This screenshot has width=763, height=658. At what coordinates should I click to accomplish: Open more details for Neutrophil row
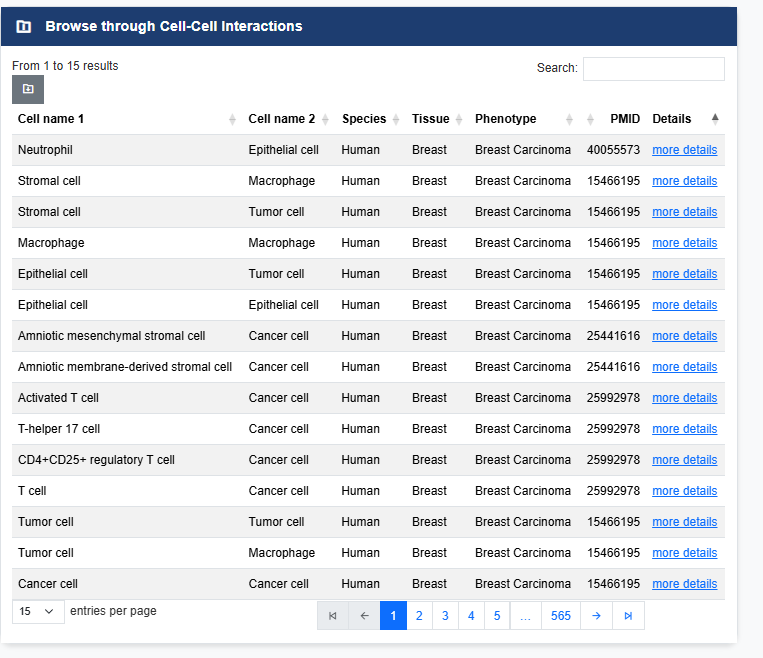tap(684, 150)
